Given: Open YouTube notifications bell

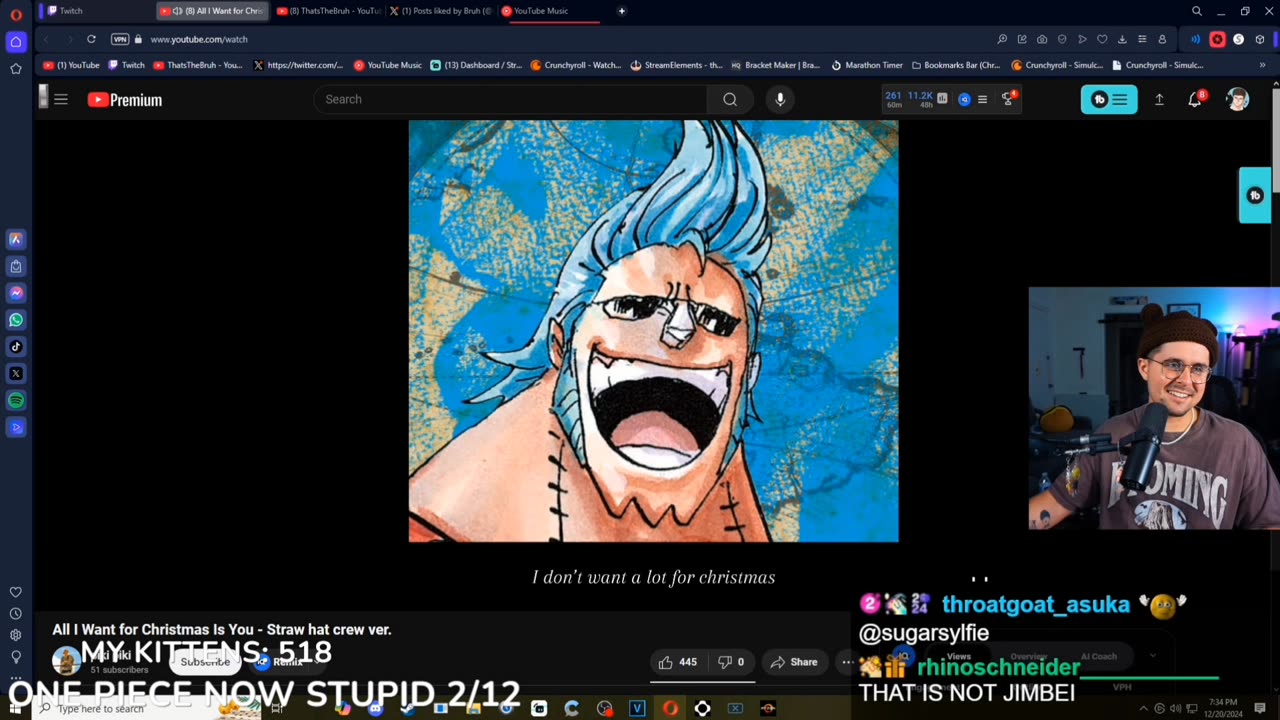Looking at the screenshot, I should pos(1195,99).
